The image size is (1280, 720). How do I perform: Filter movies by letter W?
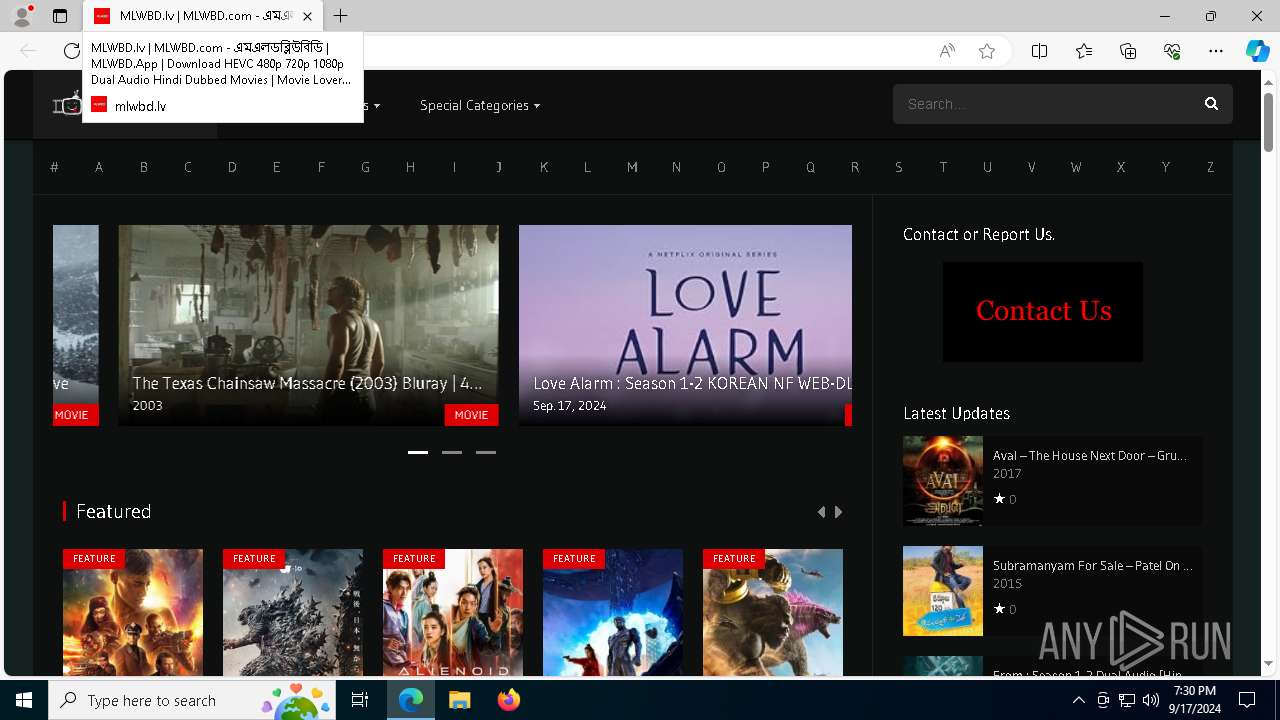coord(1076,167)
